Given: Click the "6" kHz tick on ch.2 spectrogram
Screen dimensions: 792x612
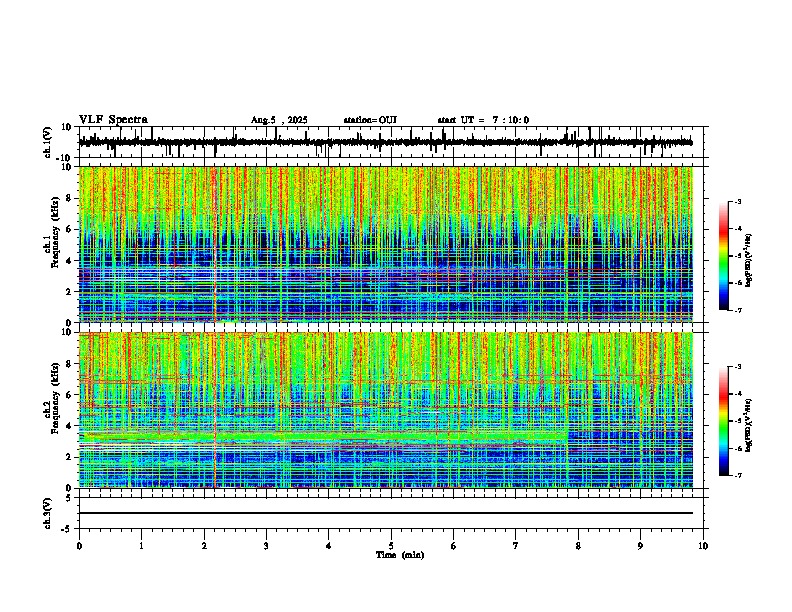Looking at the screenshot, I should (x=70, y=395).
